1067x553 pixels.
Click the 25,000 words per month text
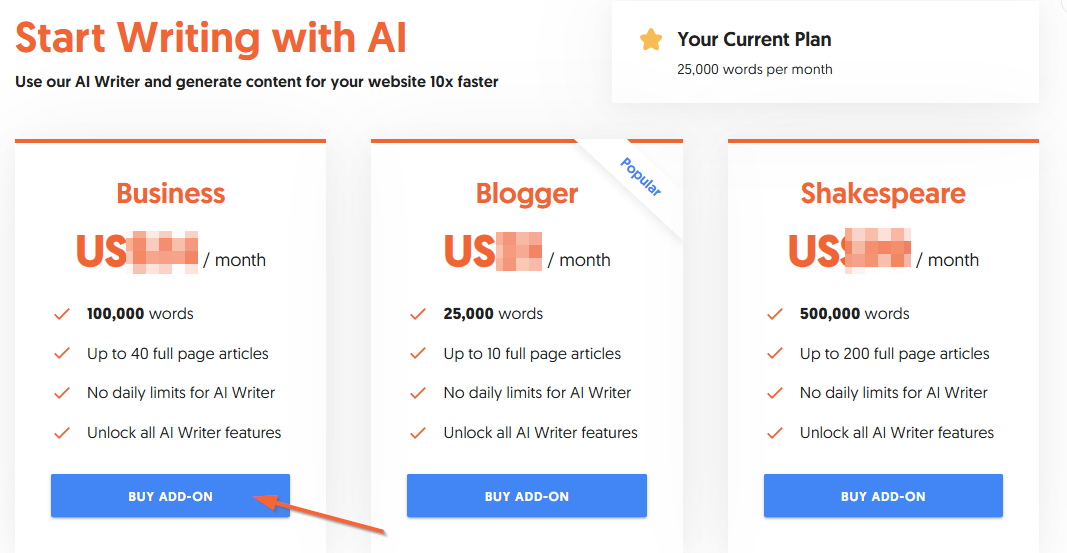(x=755, y=70)
